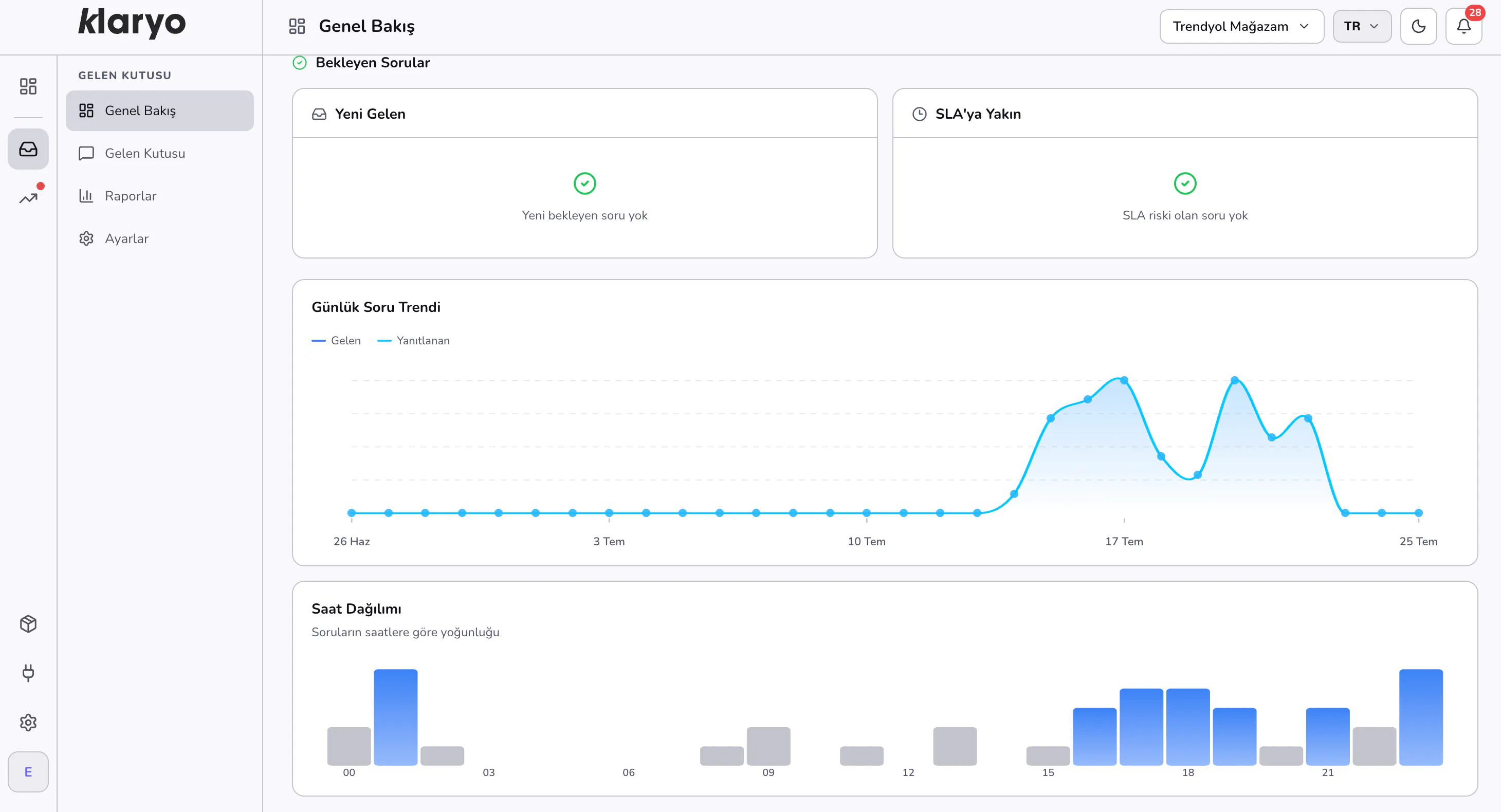1501x812 pixels.
Task: Click the Raporlar bar chart icon
Action: (x=86, y=196)
